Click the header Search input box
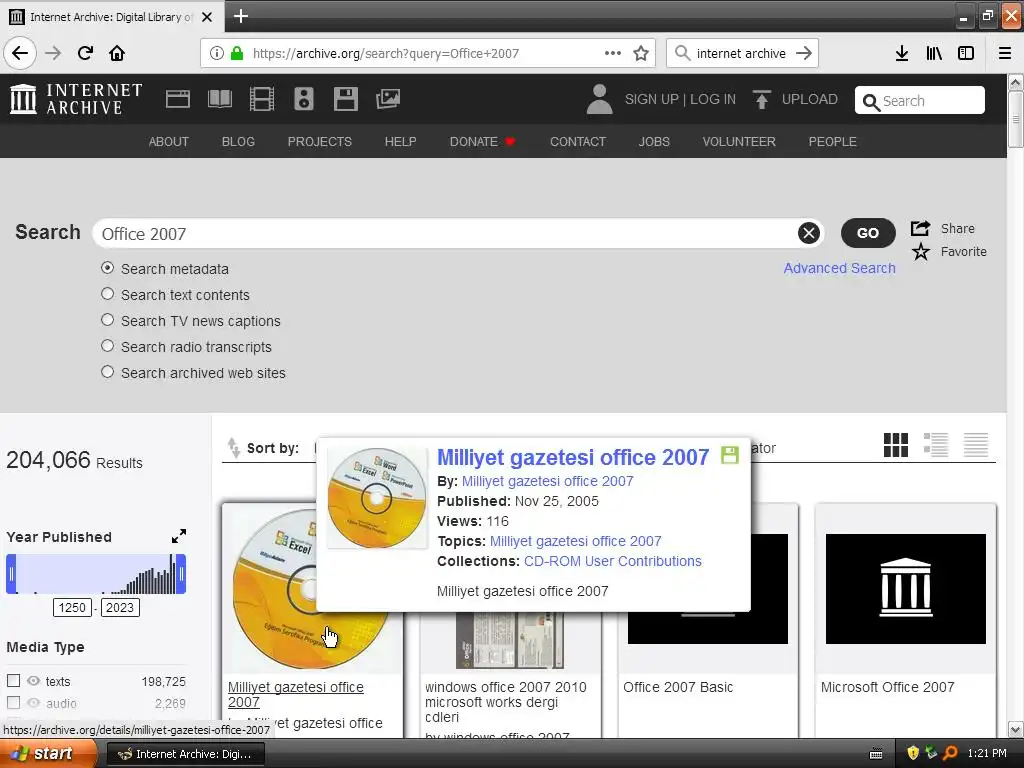 click(920, 101)
